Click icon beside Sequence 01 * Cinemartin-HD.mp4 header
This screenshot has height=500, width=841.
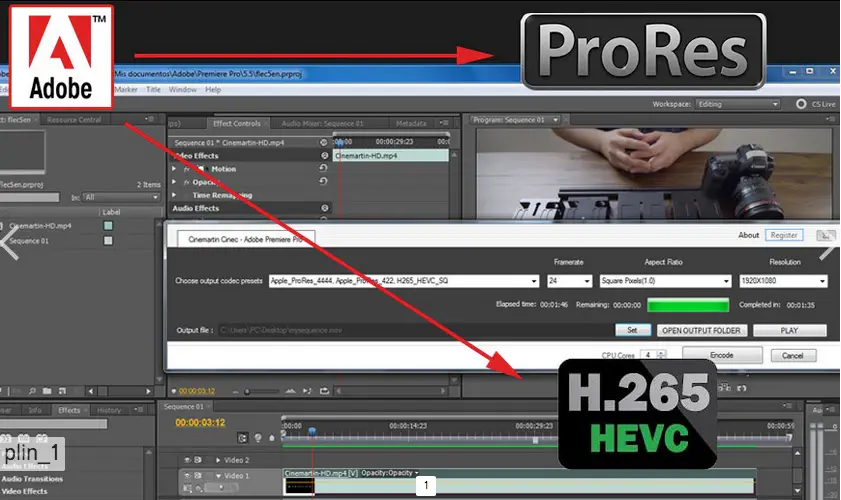[323, 142]
